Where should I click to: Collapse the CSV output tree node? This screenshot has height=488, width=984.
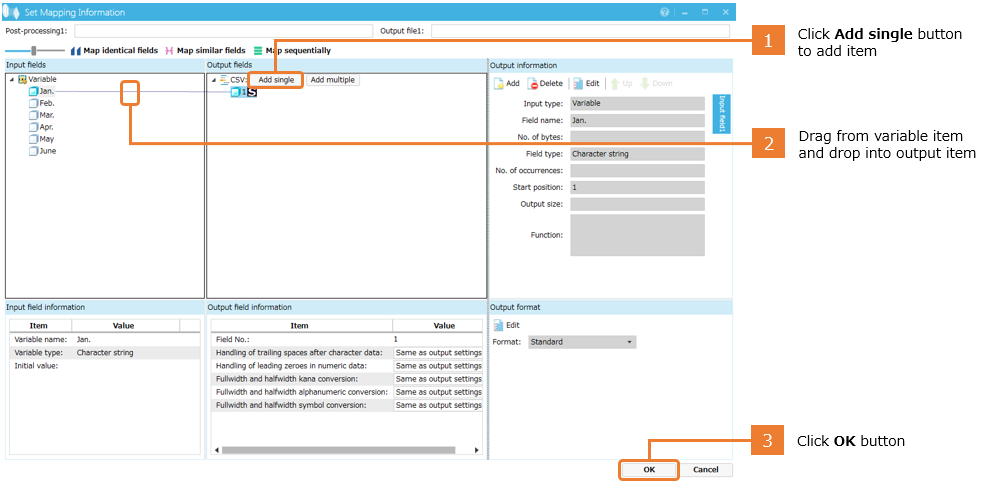pos(212,80)
